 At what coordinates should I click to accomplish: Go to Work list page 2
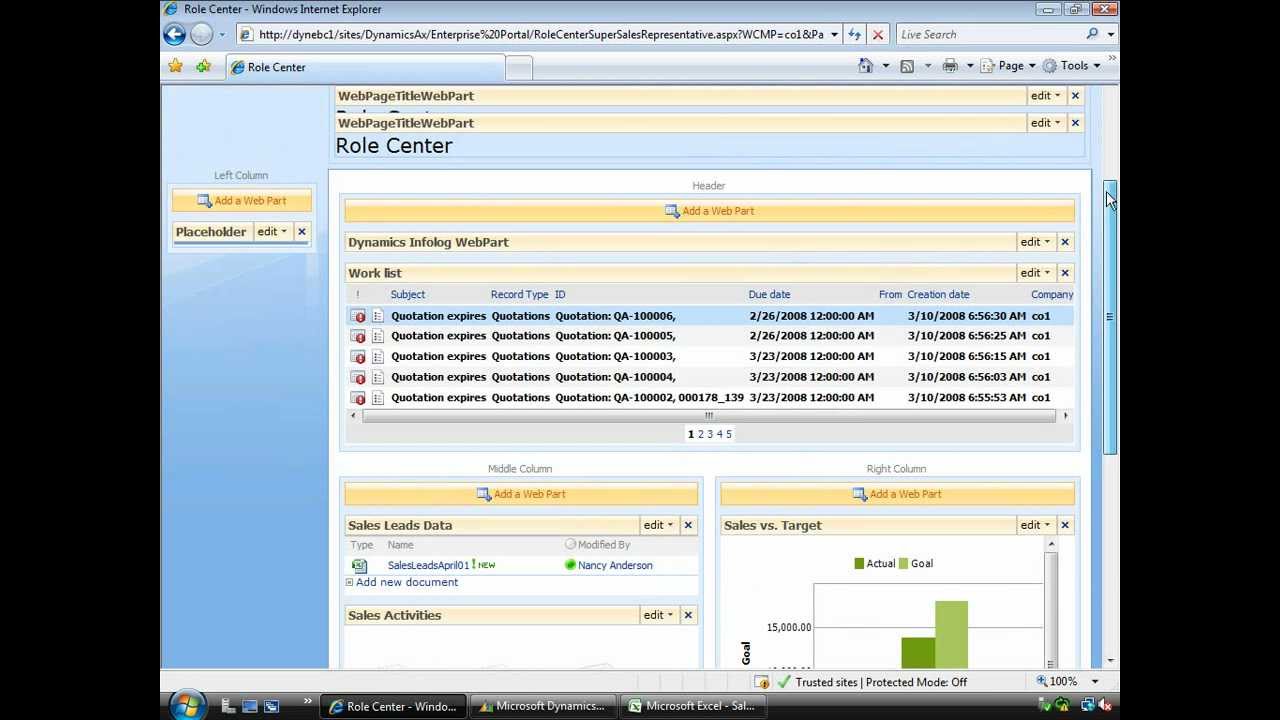tap(701, 434)
